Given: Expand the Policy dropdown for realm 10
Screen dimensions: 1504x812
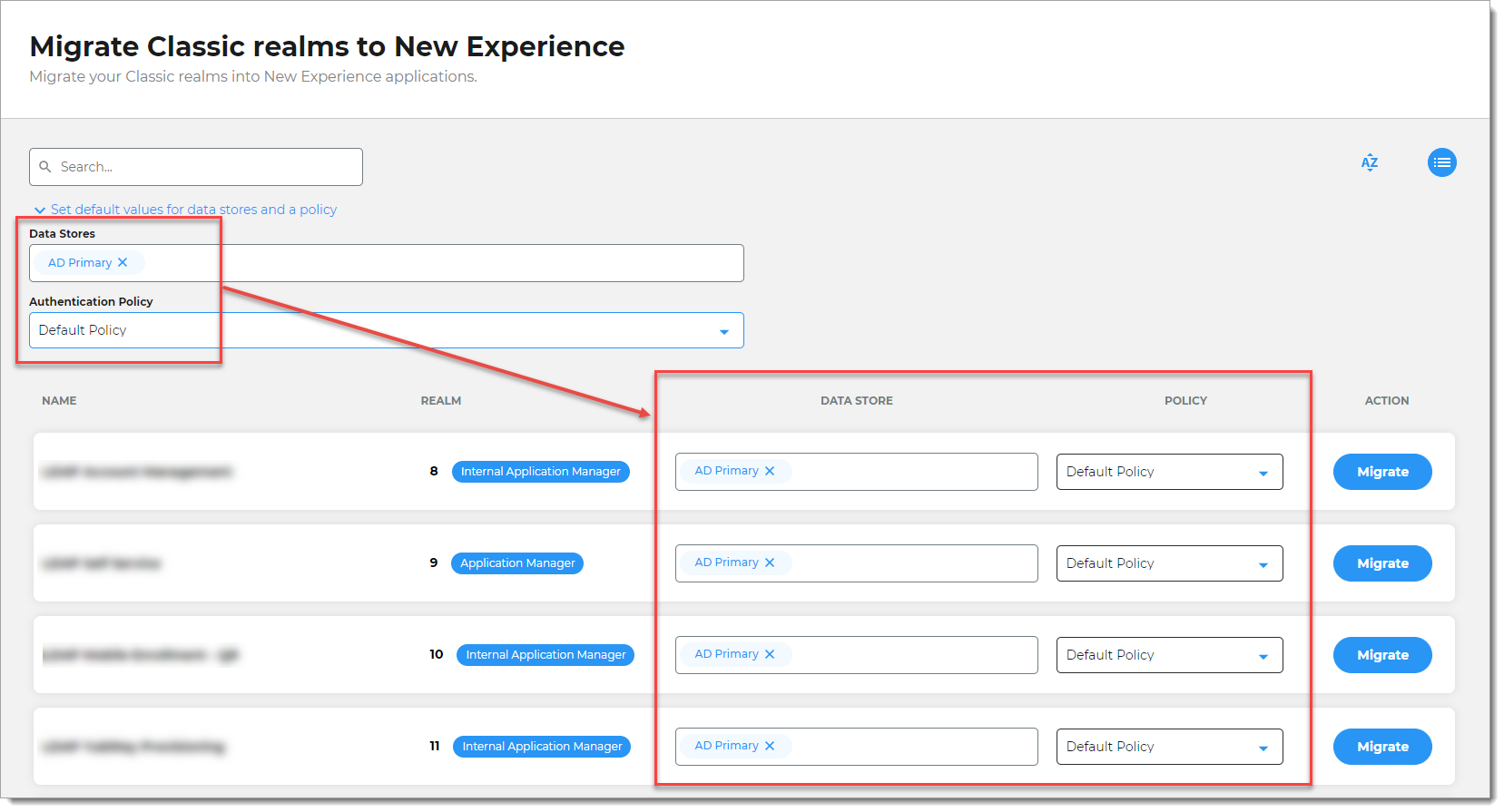Looking at the screenshot, I should (x=1263, y=656).
